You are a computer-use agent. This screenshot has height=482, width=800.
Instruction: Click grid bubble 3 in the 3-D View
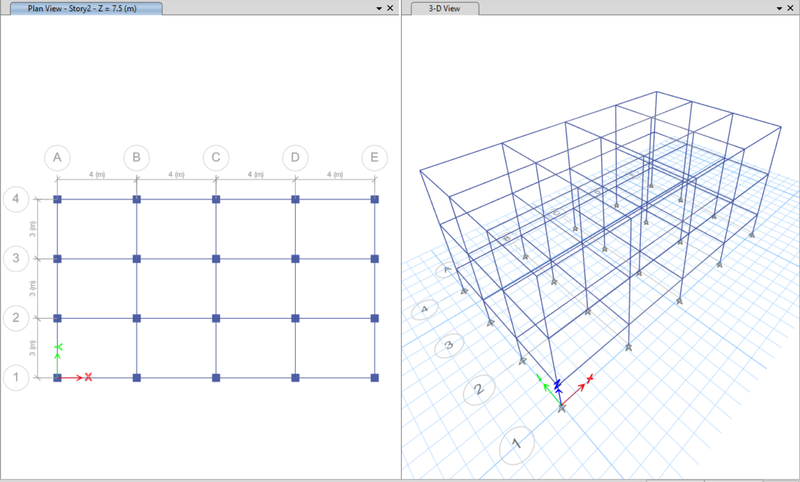449,345
